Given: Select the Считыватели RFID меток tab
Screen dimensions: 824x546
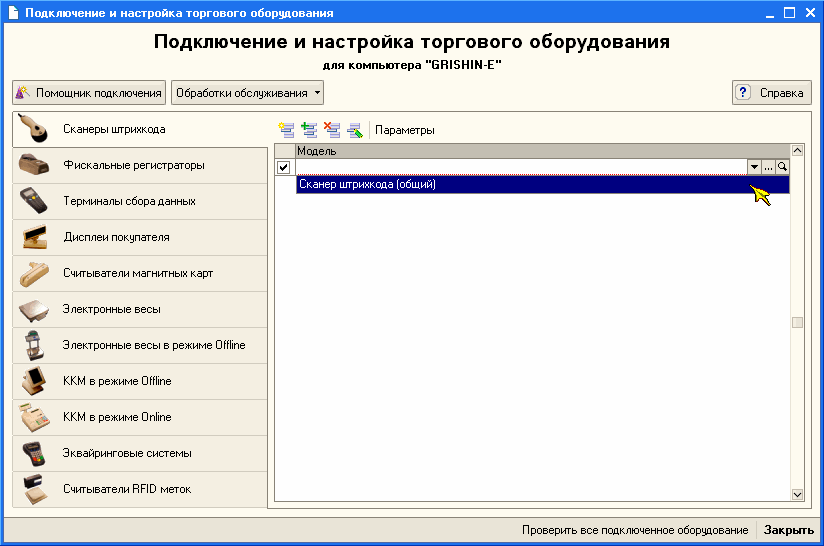Looking at the screenshot, I should [x=140, y=489].
